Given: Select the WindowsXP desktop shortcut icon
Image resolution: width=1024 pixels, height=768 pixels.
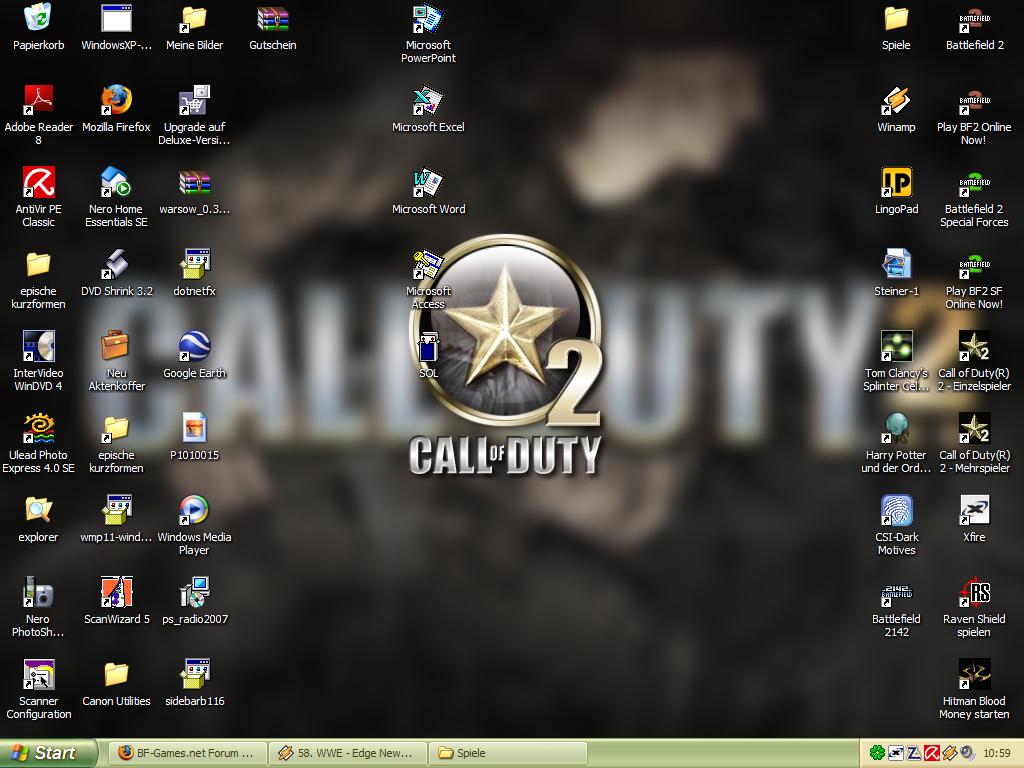Looking at the screenshot, I should point(116,18).
